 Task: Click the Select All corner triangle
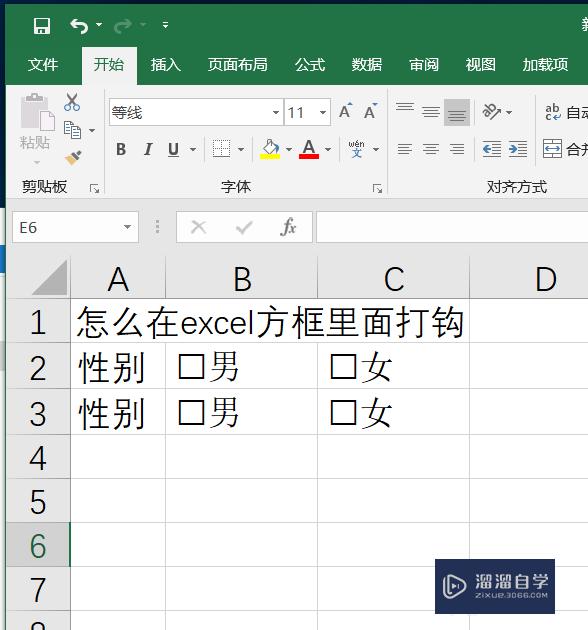50,277
